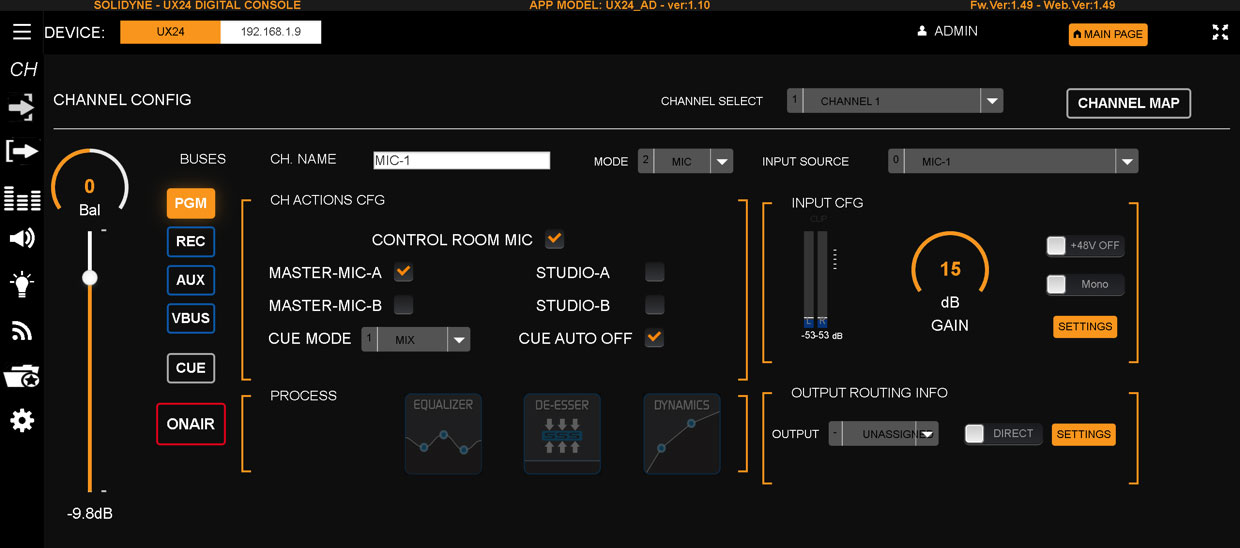Screen dimensions: 1240x548
Task: Click the input arrow sidebar icon
Action: point(22,108)
